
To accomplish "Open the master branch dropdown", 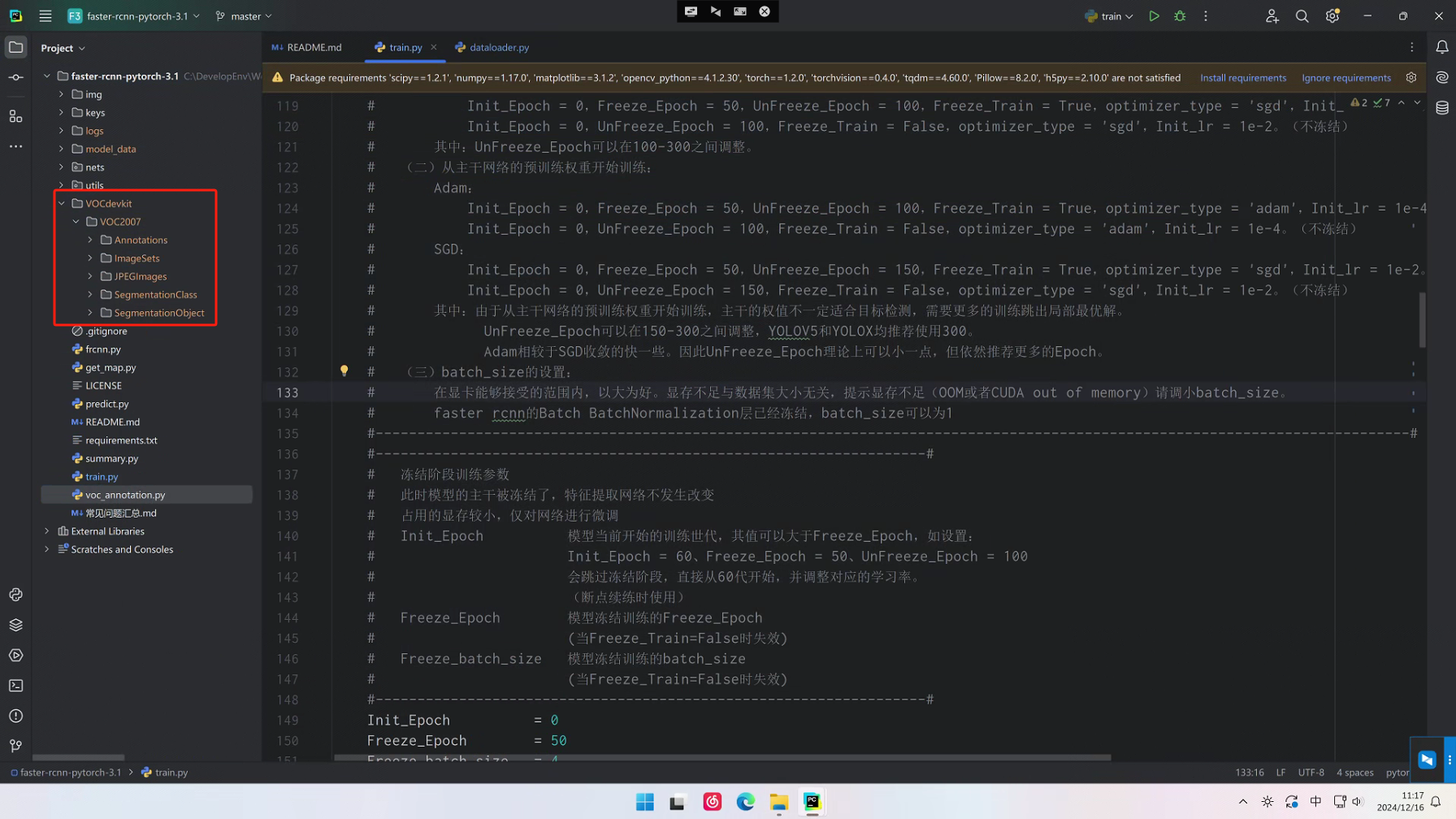I will (244, 16).
